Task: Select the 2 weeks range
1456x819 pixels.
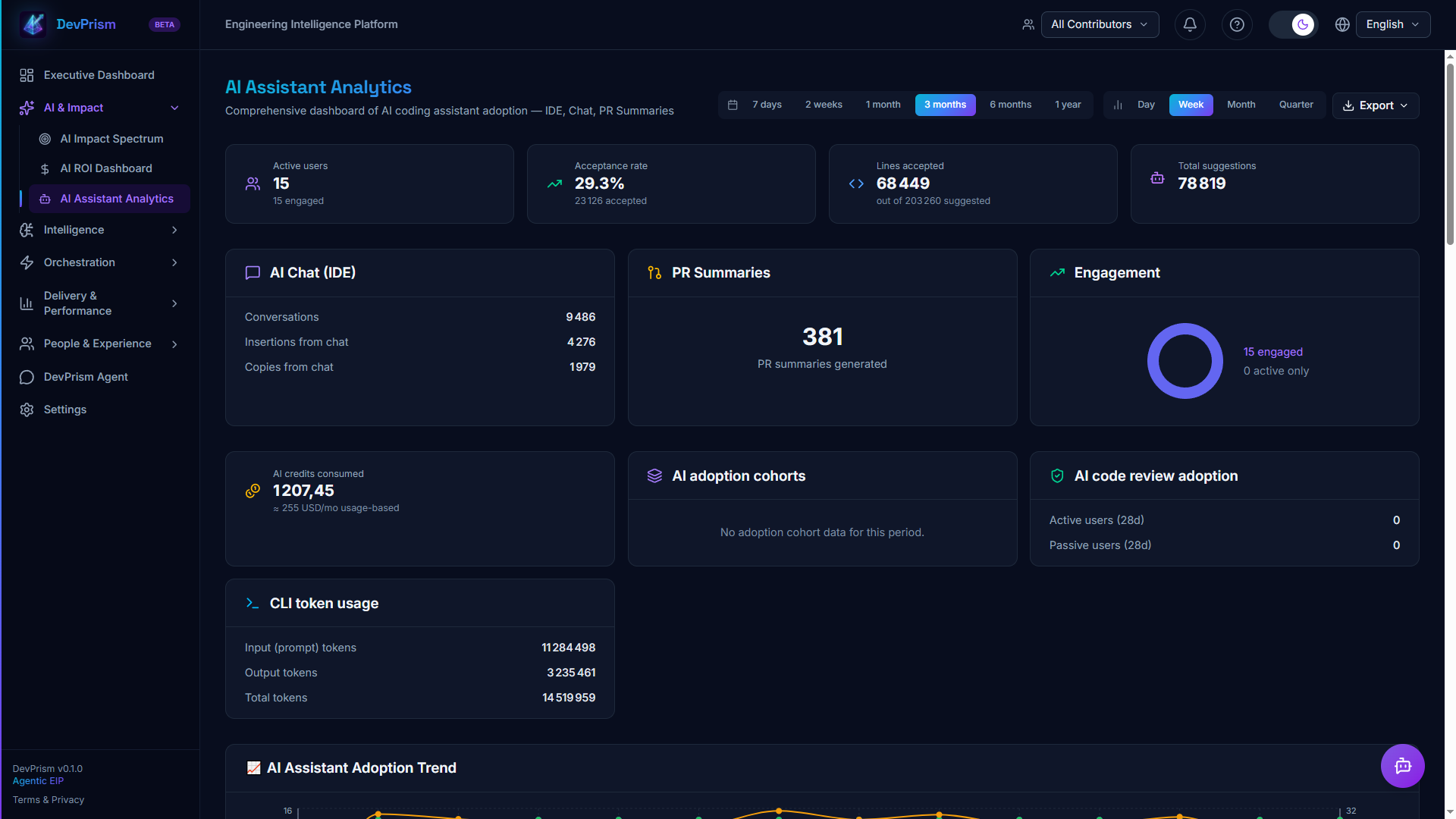Action: [x=824, y=105]
